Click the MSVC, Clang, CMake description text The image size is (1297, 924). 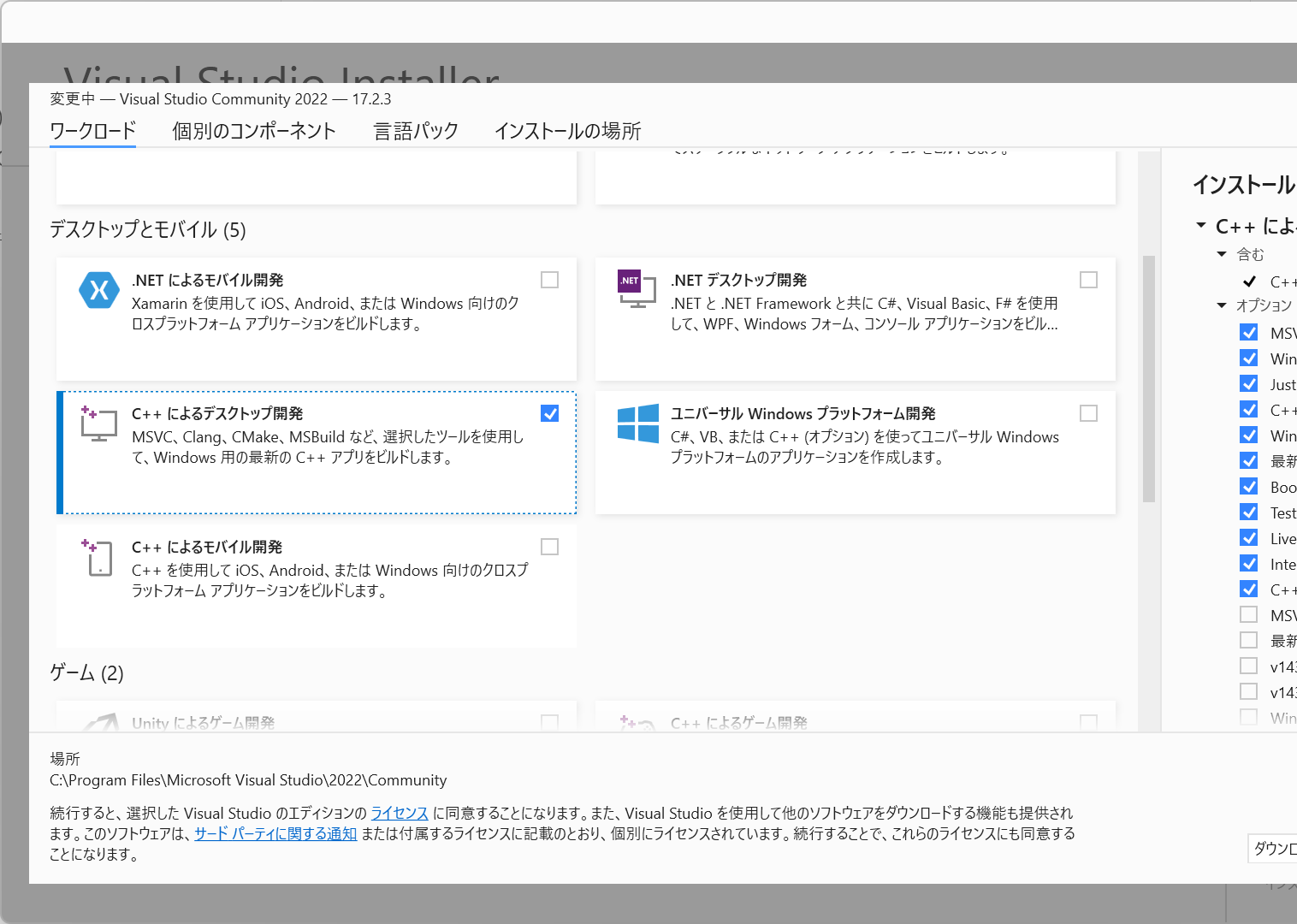tap(328, 447)
